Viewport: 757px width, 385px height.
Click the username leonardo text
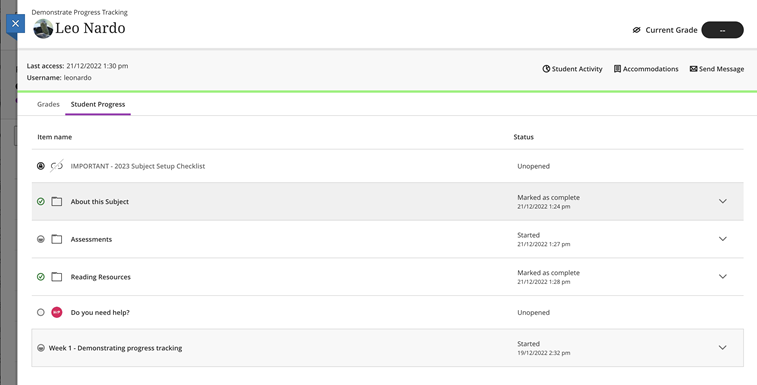point(77,78)
